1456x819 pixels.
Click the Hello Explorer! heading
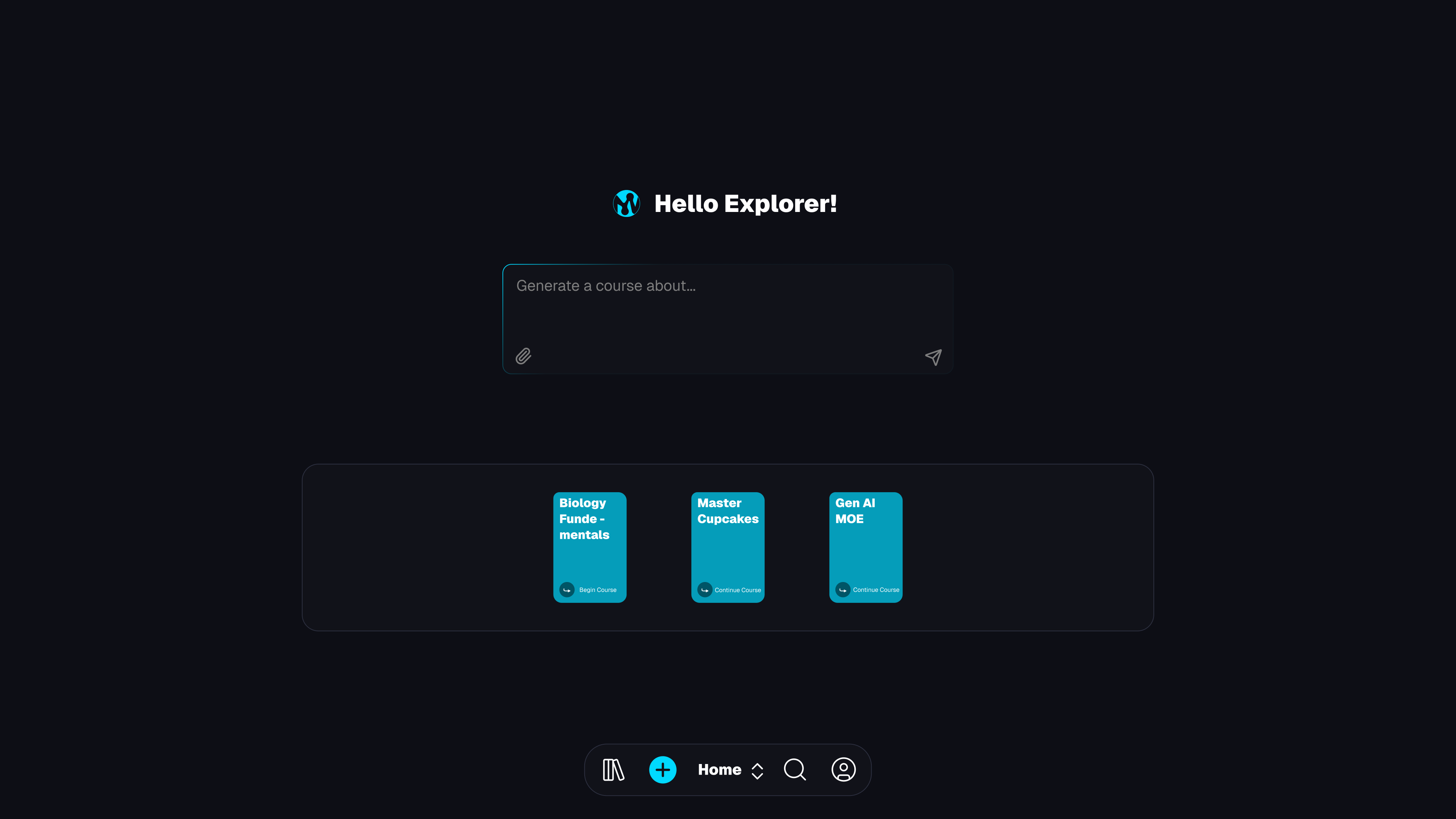coord(745,204)
